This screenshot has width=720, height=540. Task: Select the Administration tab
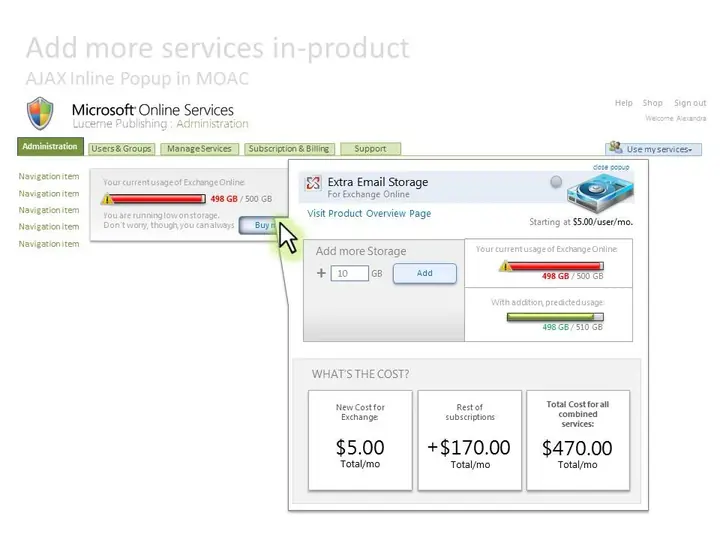(x=50, y=146)
